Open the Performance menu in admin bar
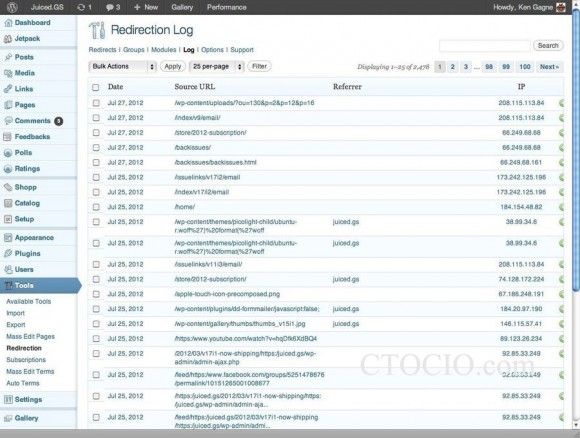This screenshot has width=580, height=438. click(226, 7)
